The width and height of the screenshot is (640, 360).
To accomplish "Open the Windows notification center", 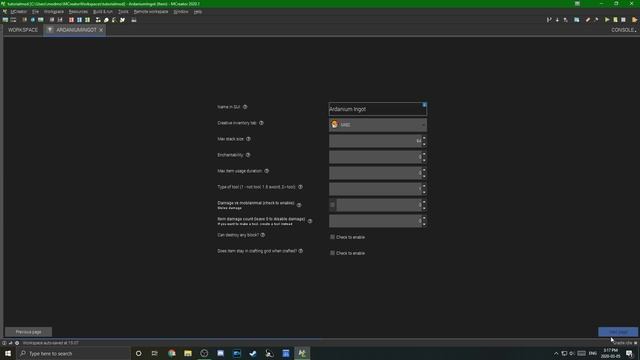I will [x=629, y=353].
